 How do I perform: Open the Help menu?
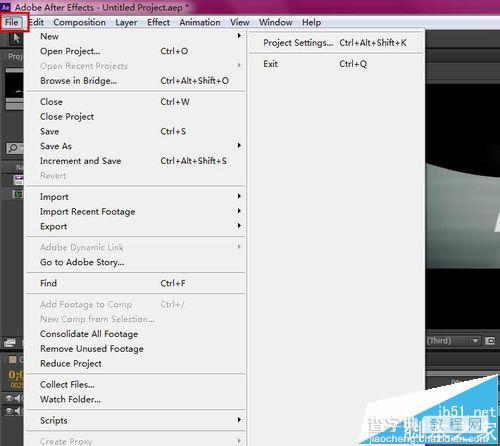(311, 22)
